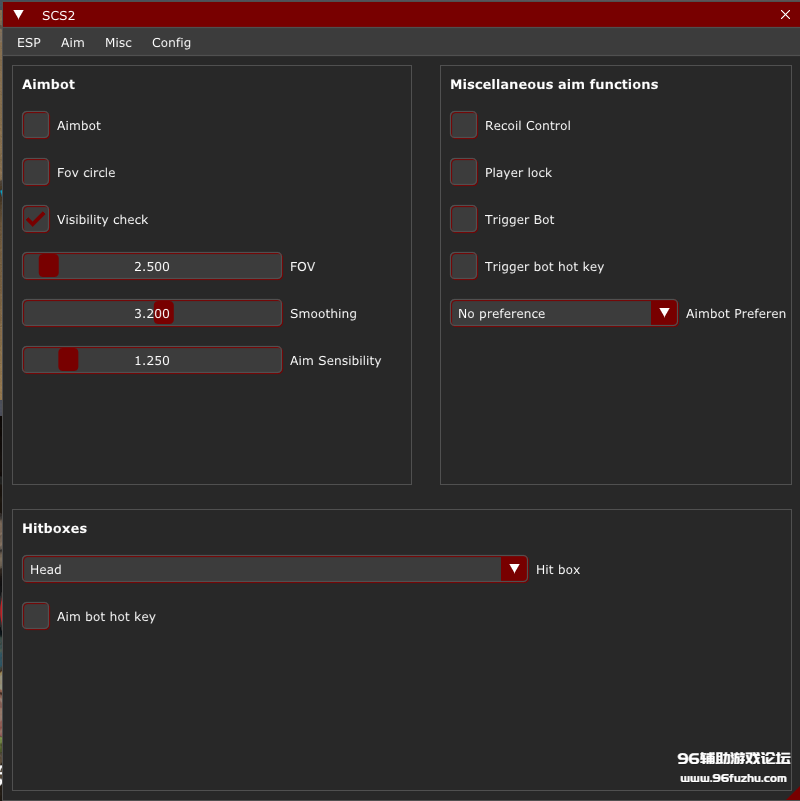
Task: Collapse the SCS2 window with the title triangle
Action: (18, 15)
